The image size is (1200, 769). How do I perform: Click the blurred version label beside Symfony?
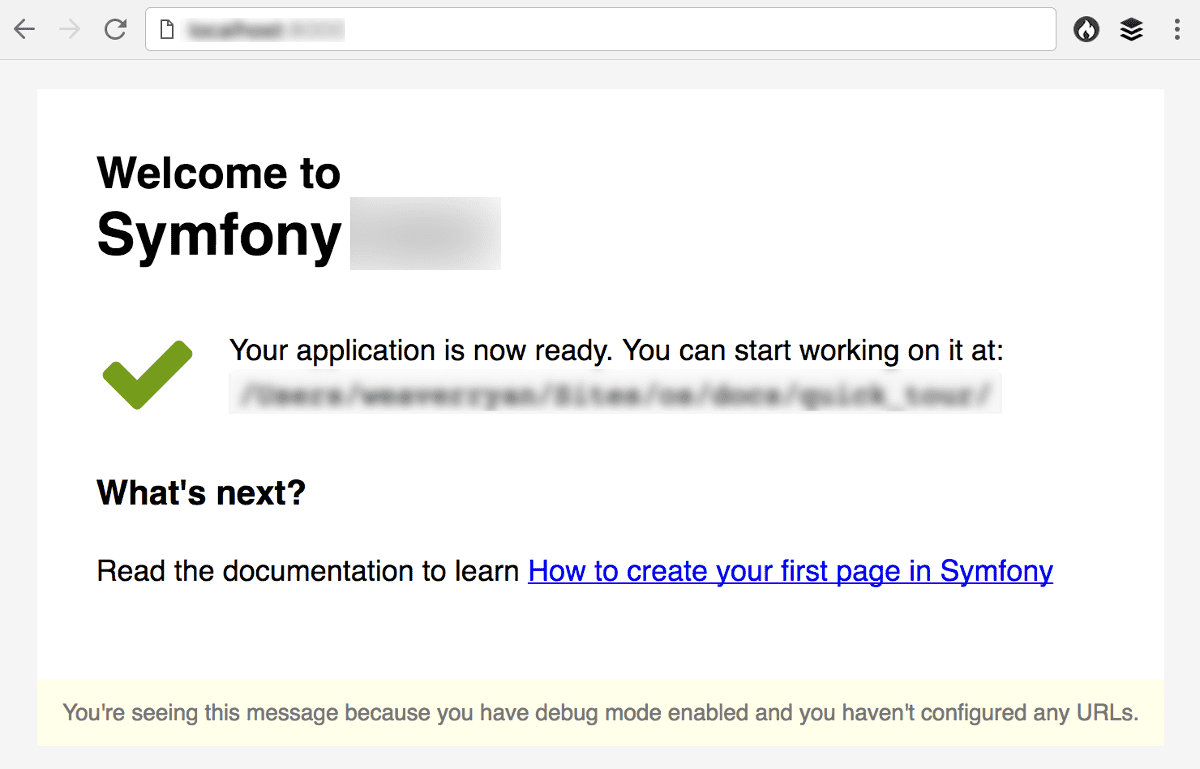tap(425, 234)
